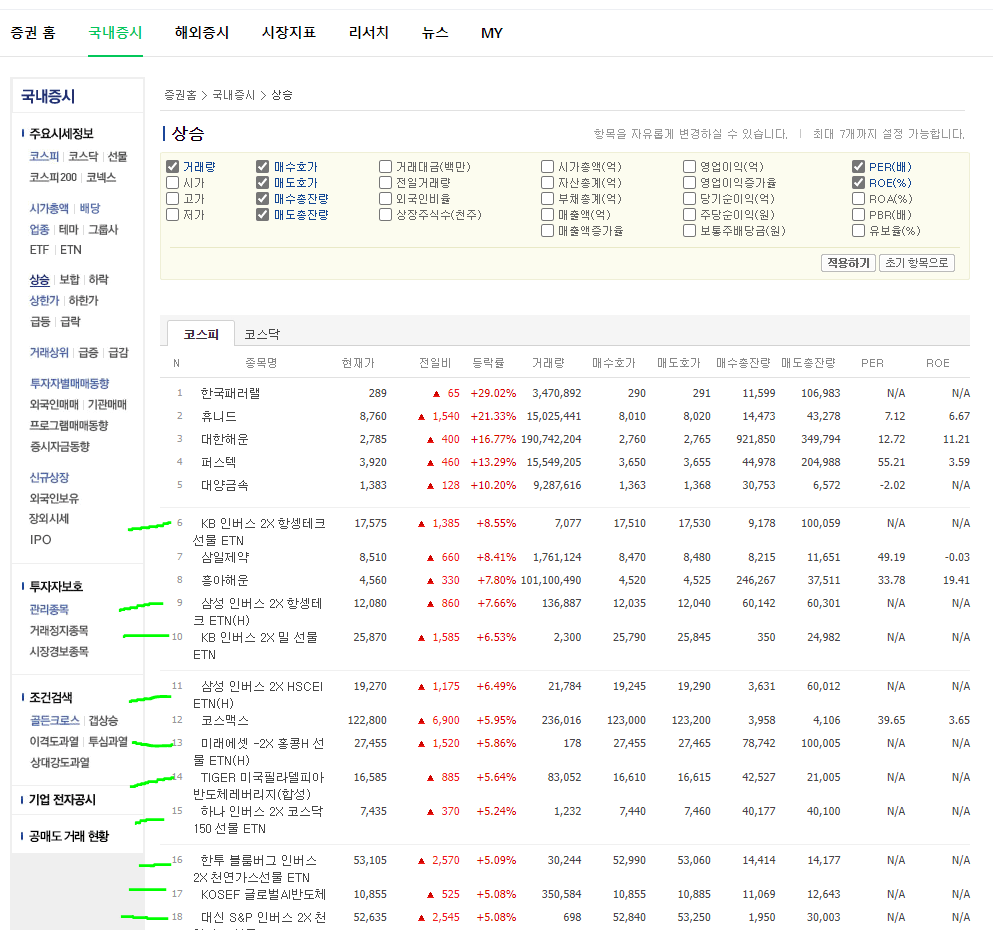The width and height of the screenshot is (993, 930).
Task: Uncheck the 매도호가 checkbox
Action: coord(262,183)
